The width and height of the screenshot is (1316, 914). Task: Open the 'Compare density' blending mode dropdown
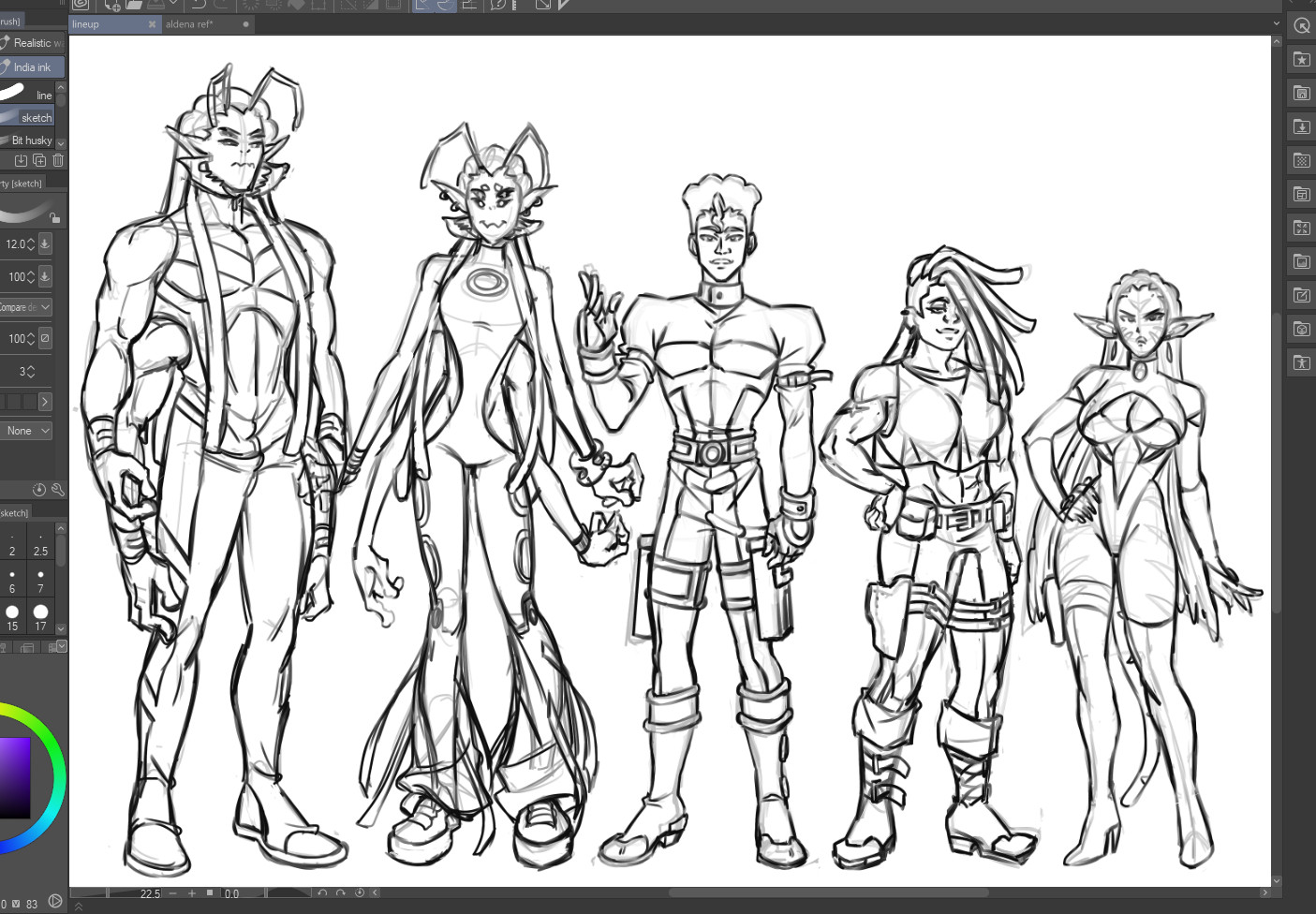coord(26,307)
